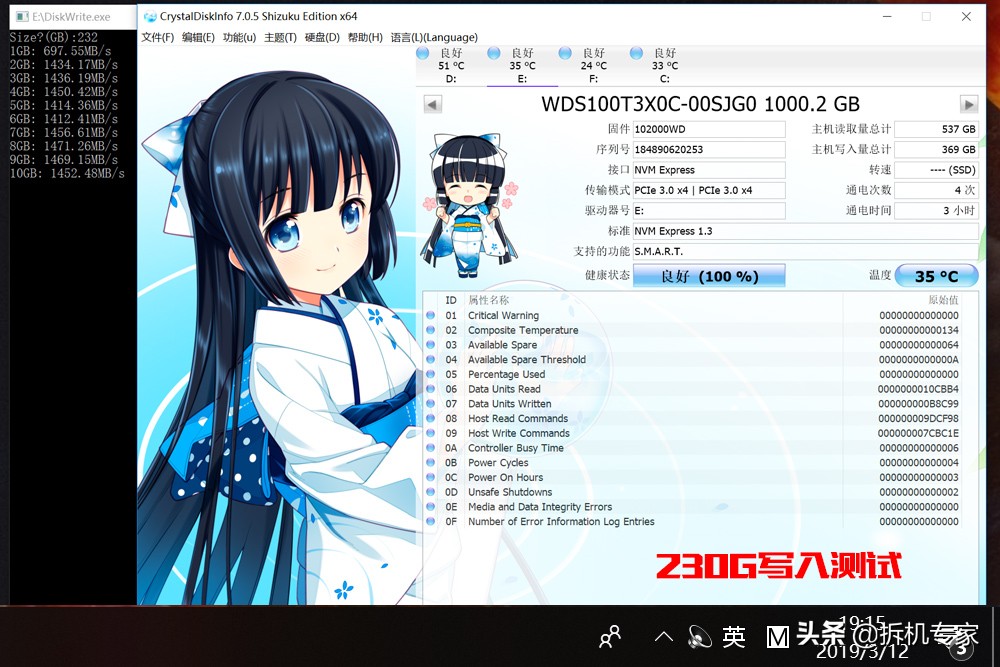The width and height of the screenshot is (1000, 667).
Task: Toggle the 英 input language indicator
Action: (x=734, y=635)
